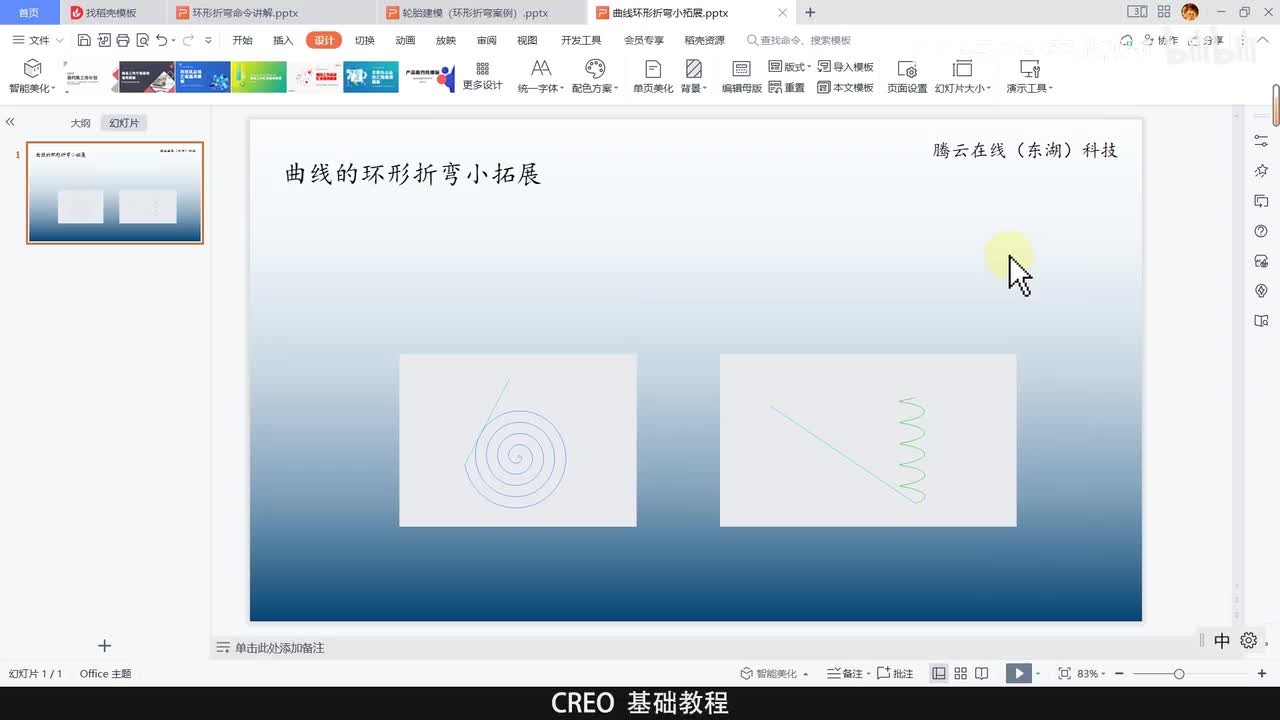Click 批注 comments icon in status bar
This screenshot has height=720, width=1280.
click(x=895, y=674)
